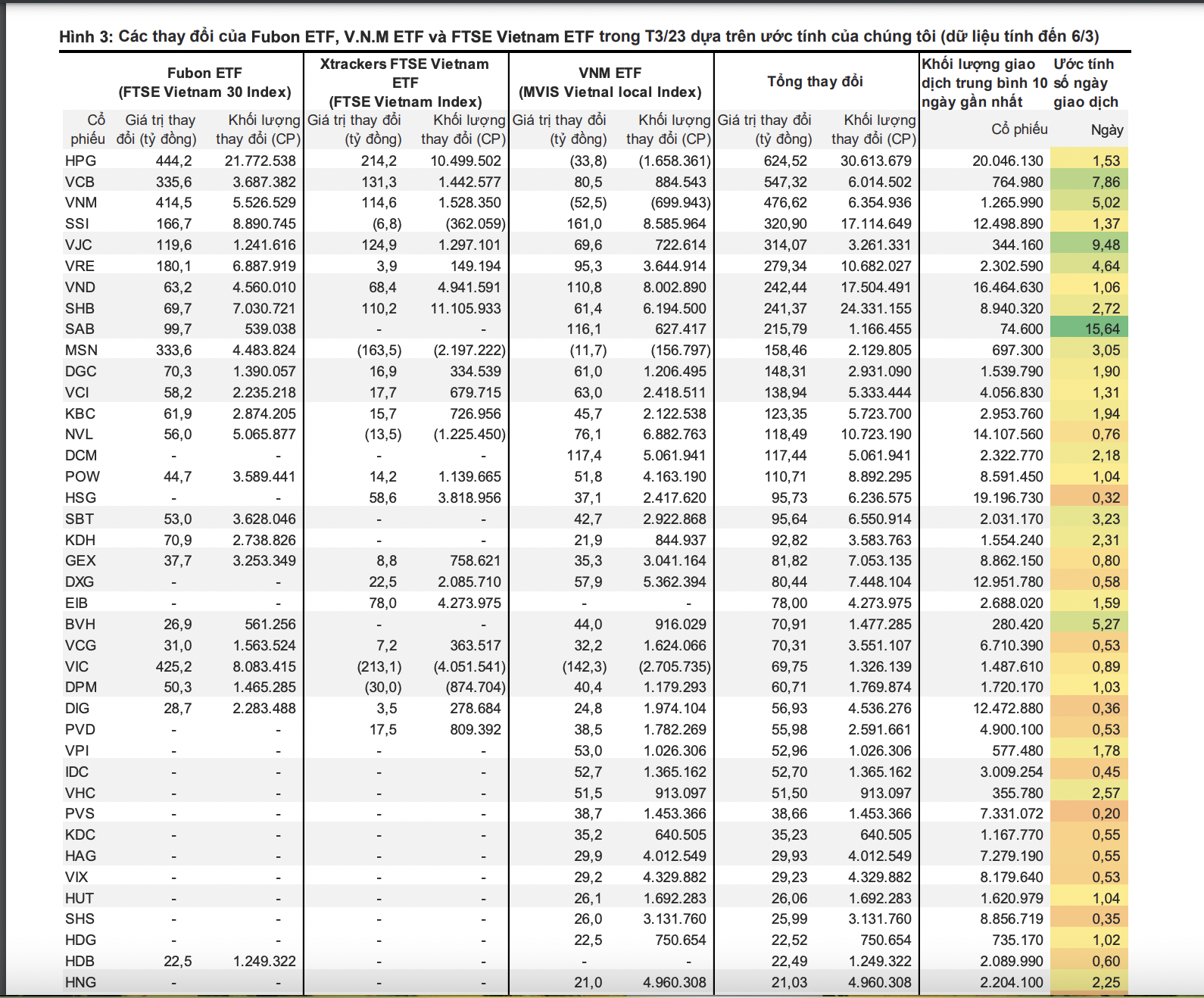The width and height of the screenshot is (1204, 998).
Task: Select the SSI stock symbol
Action: [77, 223]
